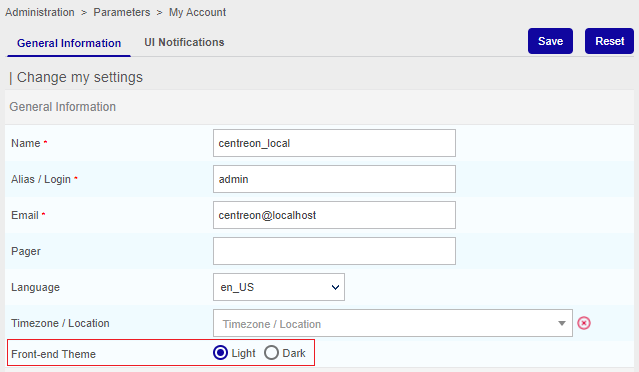The image size is (639, 372).
Task: Switch to UI Notifications tab
Action: coord(184,42)
